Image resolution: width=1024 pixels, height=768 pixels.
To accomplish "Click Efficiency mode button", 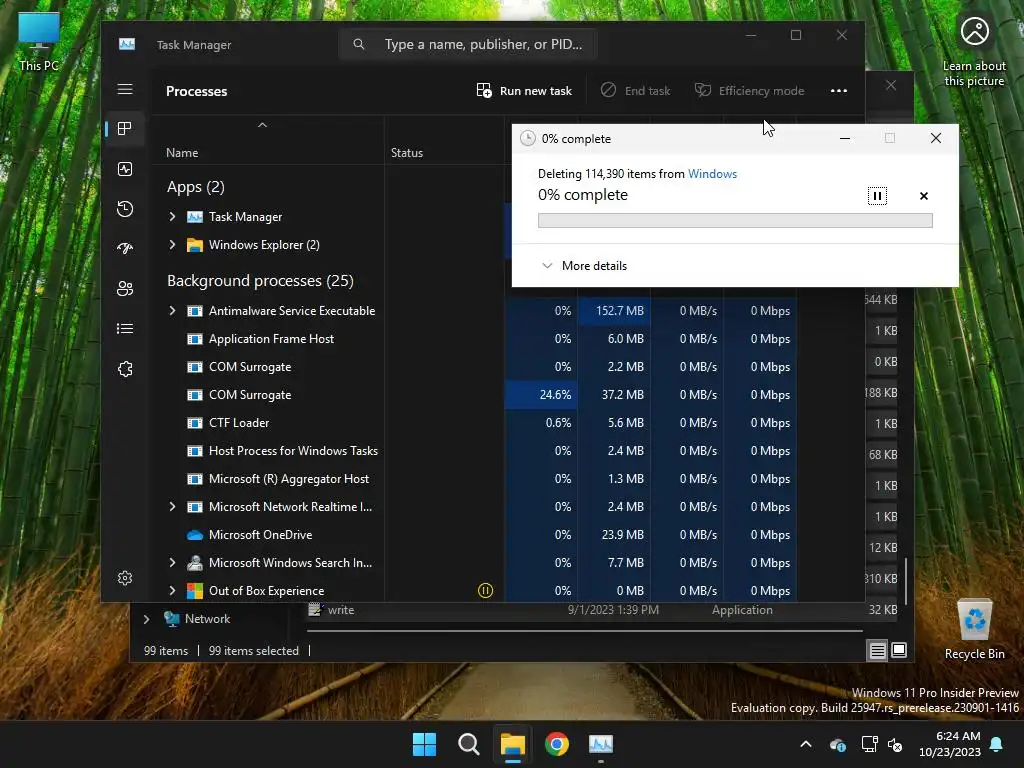I will 749,91.
